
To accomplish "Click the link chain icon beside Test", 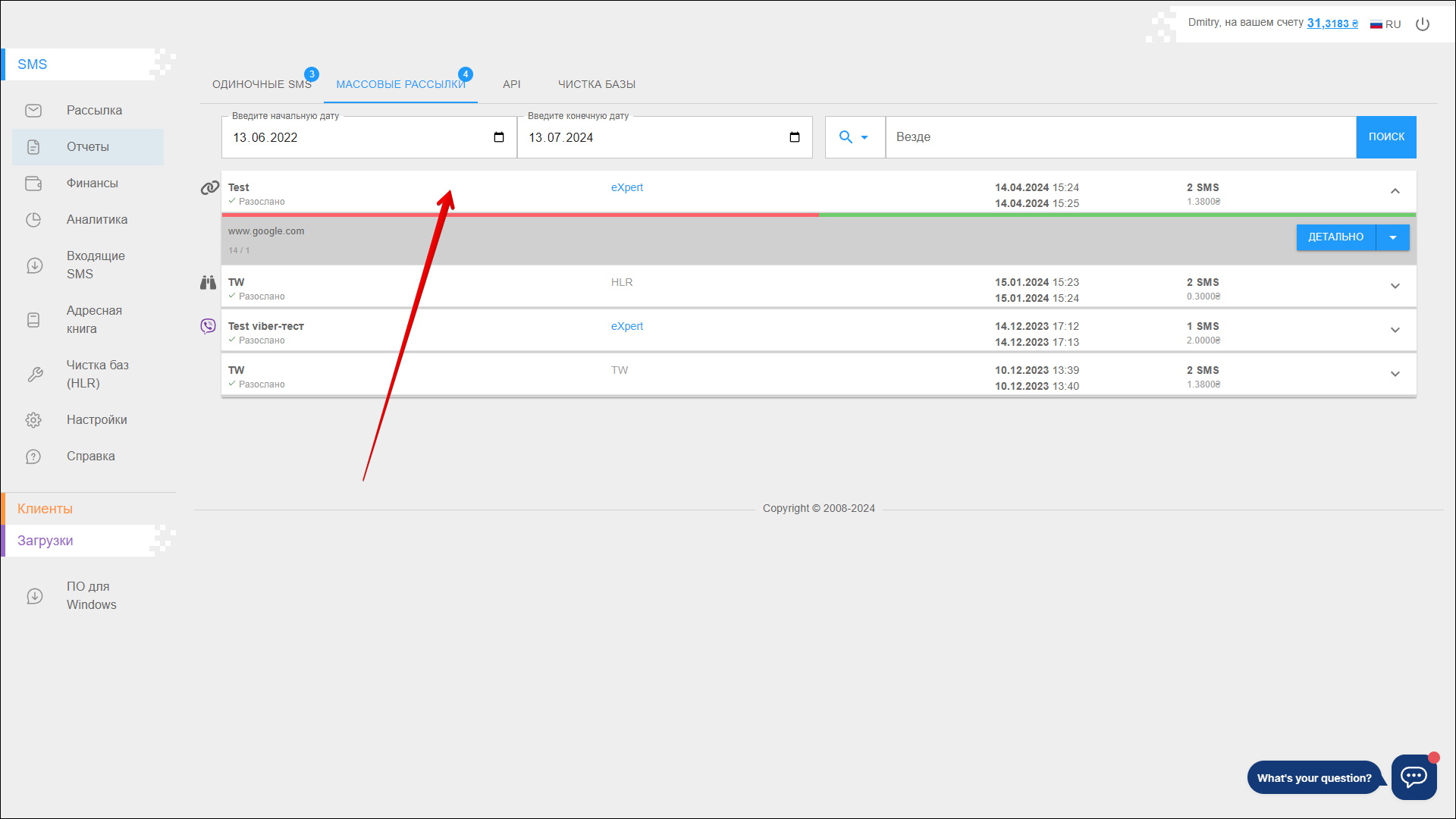I will pos(209,188).
